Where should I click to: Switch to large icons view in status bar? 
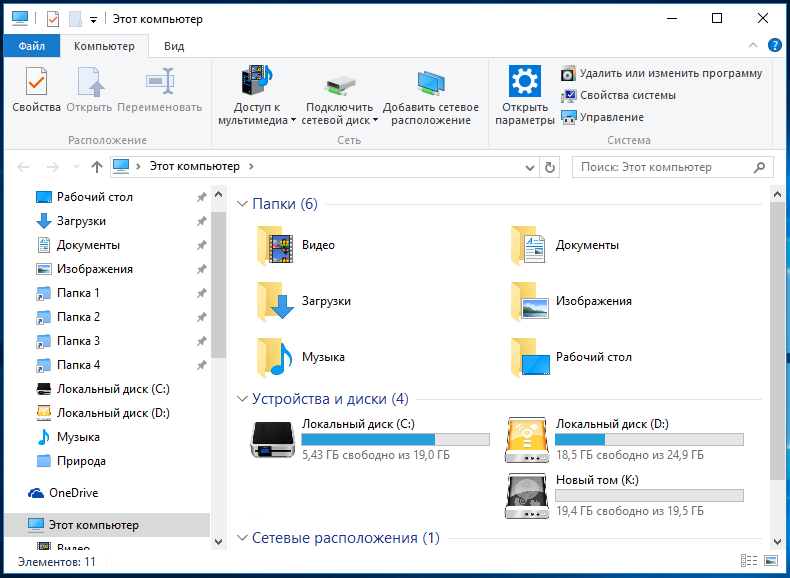(x=771, y=560)
